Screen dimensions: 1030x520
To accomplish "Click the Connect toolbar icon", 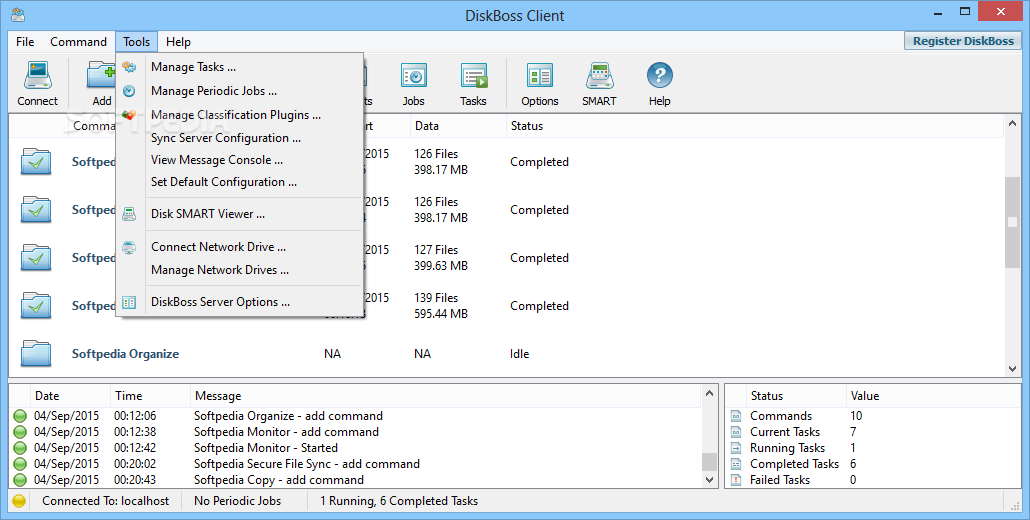I will (x=37, y=83).
